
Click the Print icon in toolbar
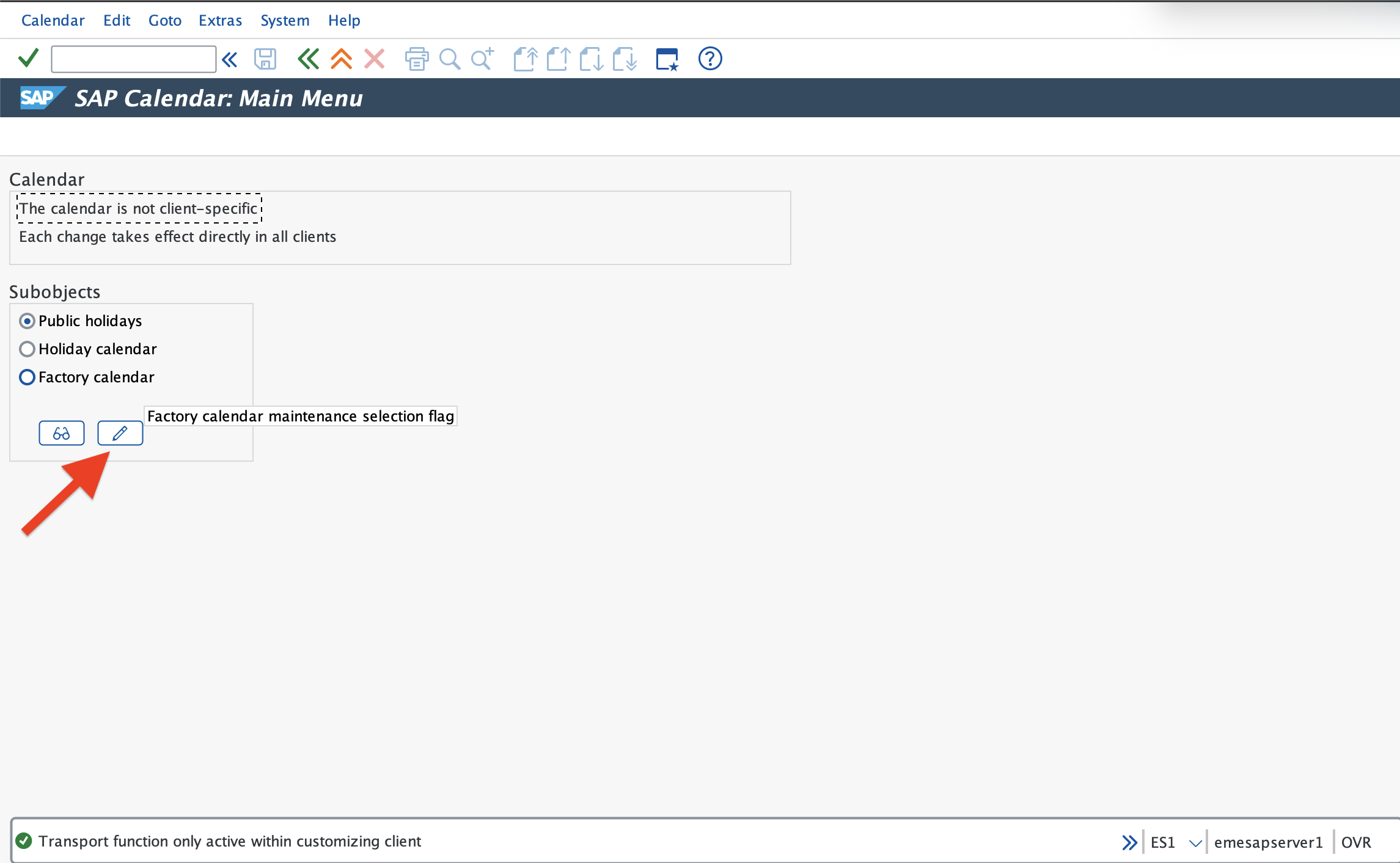tap(417, 59)
